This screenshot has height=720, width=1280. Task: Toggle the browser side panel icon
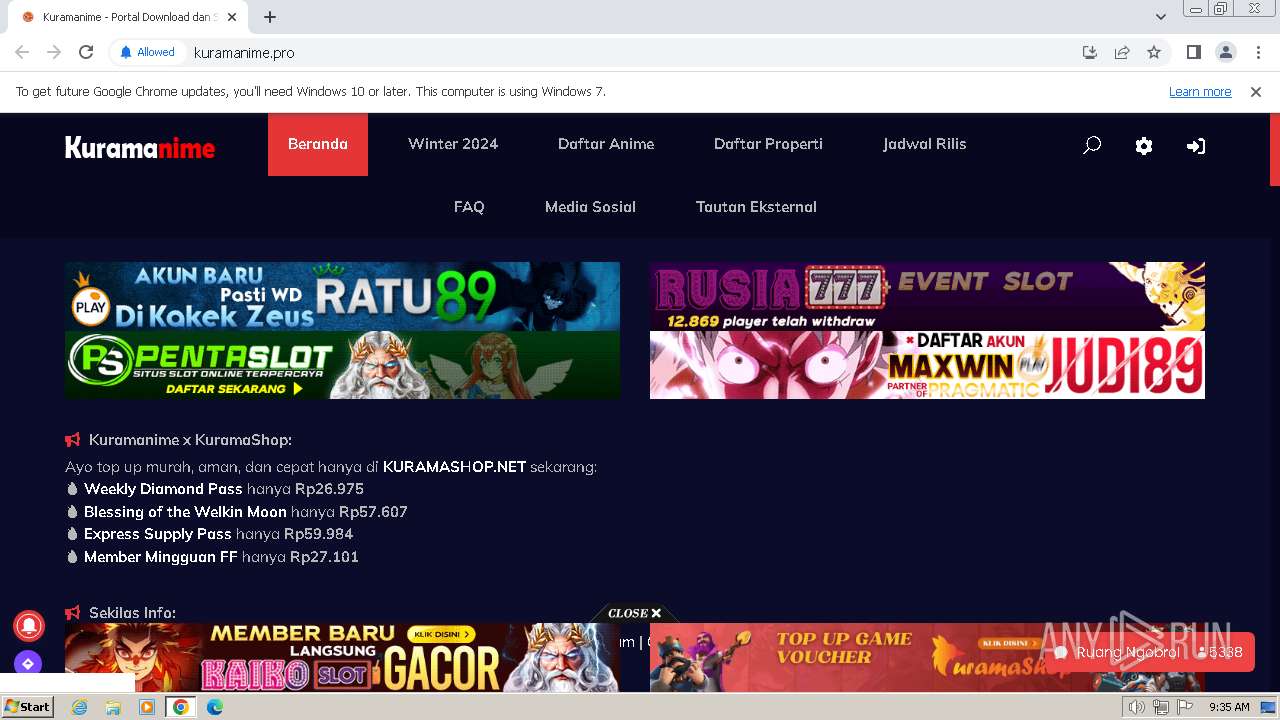[x=1193, y=52]
